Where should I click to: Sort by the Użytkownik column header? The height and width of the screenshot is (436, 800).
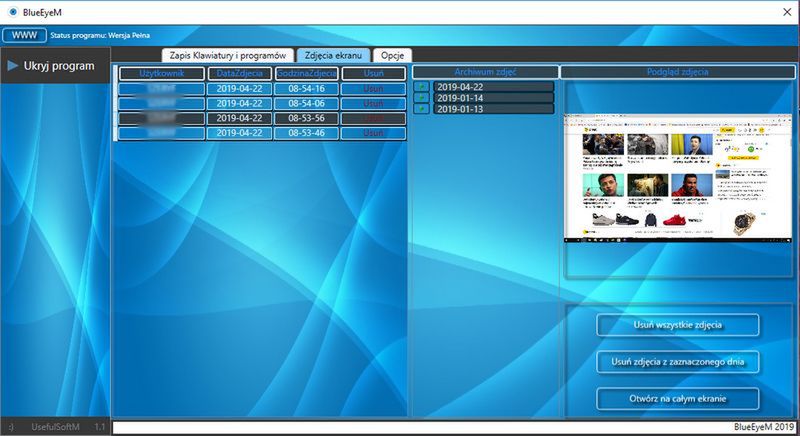162,73
